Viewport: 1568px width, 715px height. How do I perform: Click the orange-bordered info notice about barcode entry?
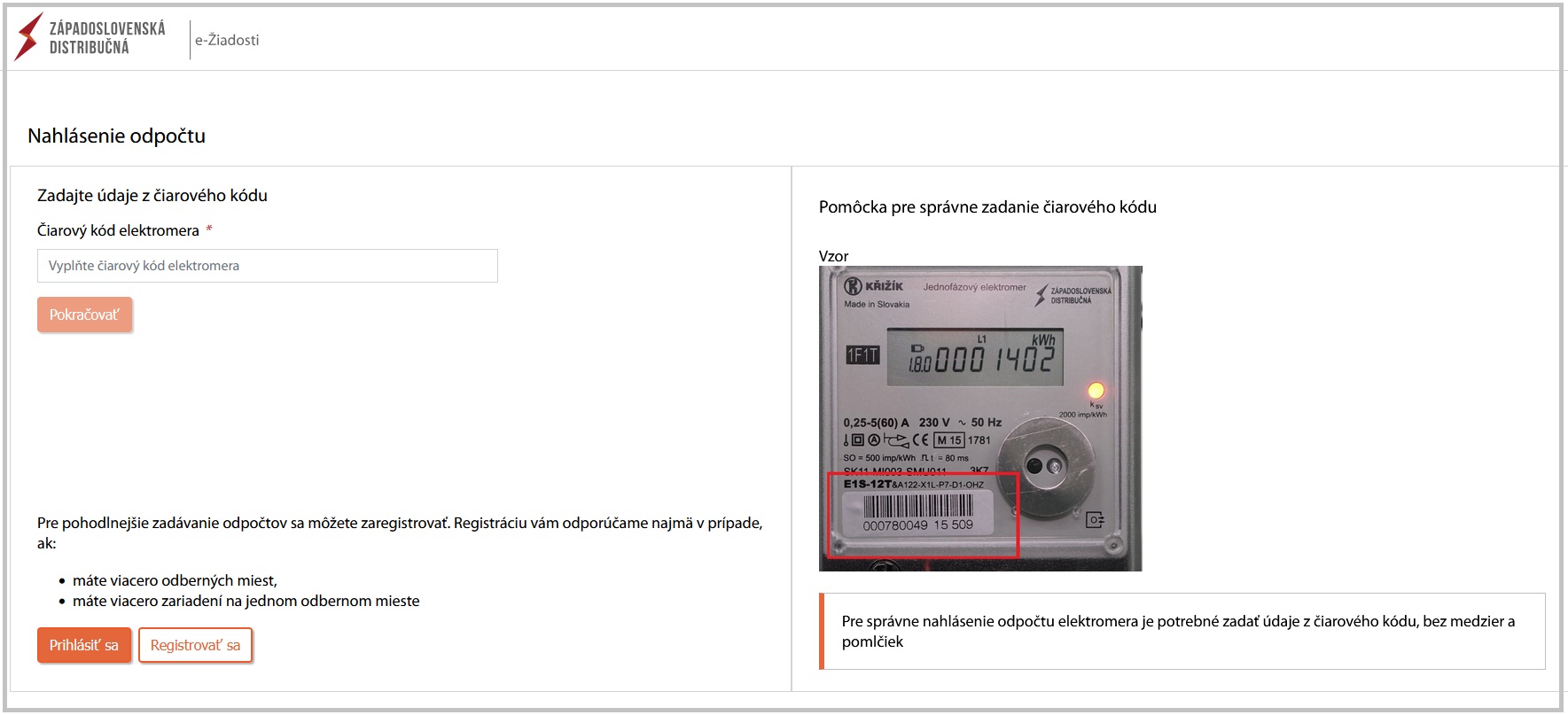pos(1182,631)
